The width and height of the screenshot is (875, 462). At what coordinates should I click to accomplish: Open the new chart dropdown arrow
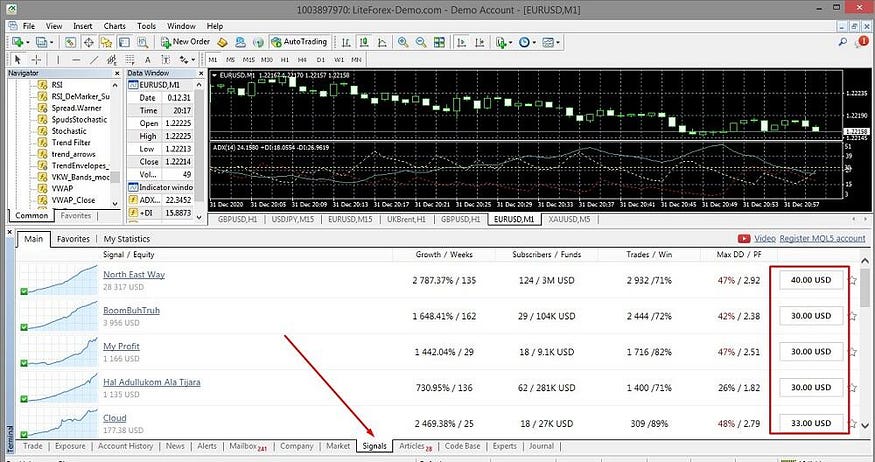pyautogui.click(x=27, y=42)
